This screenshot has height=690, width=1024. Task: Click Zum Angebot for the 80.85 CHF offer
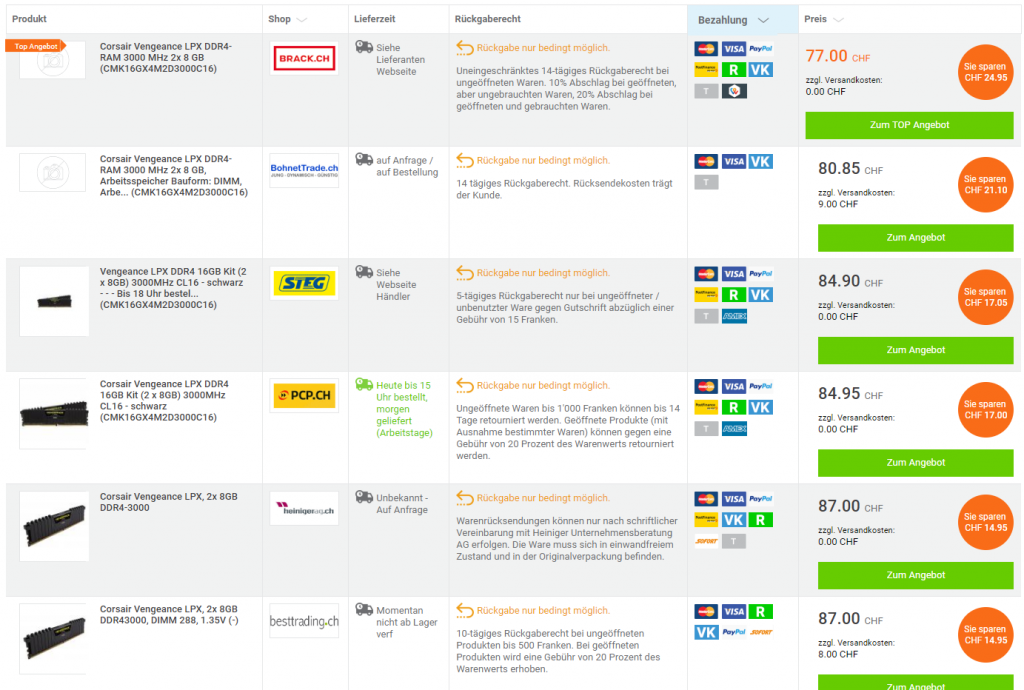tap(916, 238)
